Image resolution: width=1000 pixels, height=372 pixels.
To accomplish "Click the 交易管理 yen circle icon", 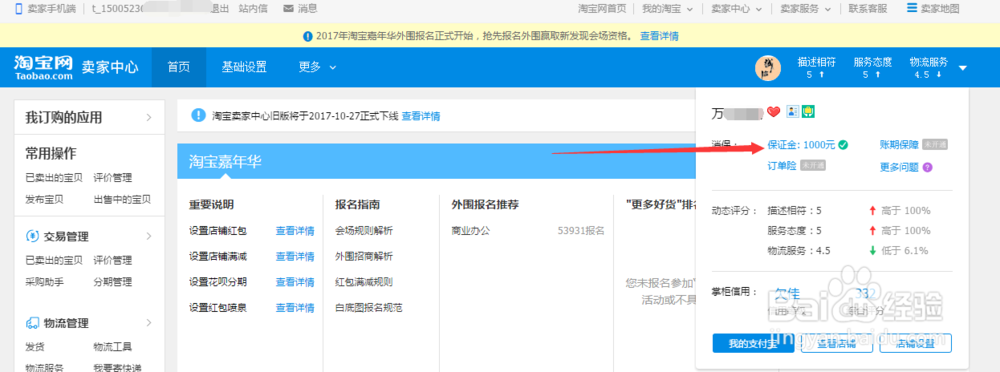I will click(32, 236).
